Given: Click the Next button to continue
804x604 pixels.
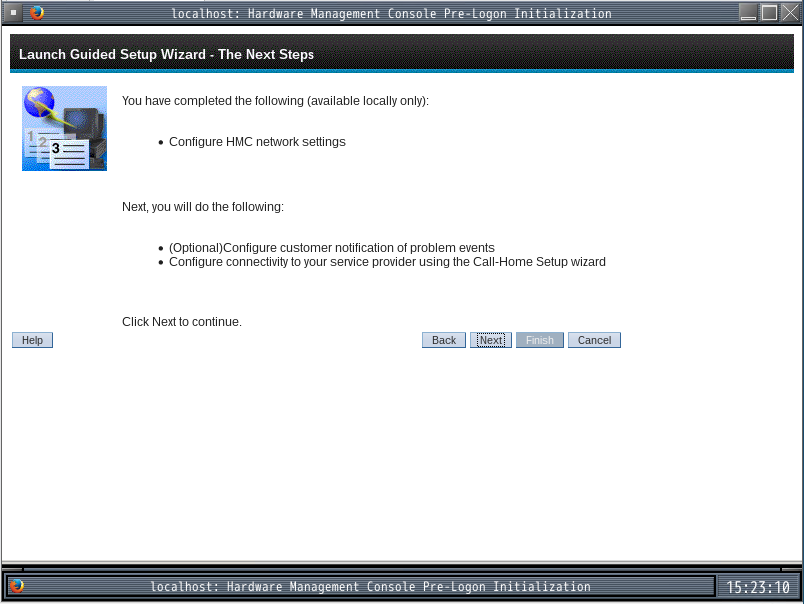Looking at the screenshot, I should point(491,340).
